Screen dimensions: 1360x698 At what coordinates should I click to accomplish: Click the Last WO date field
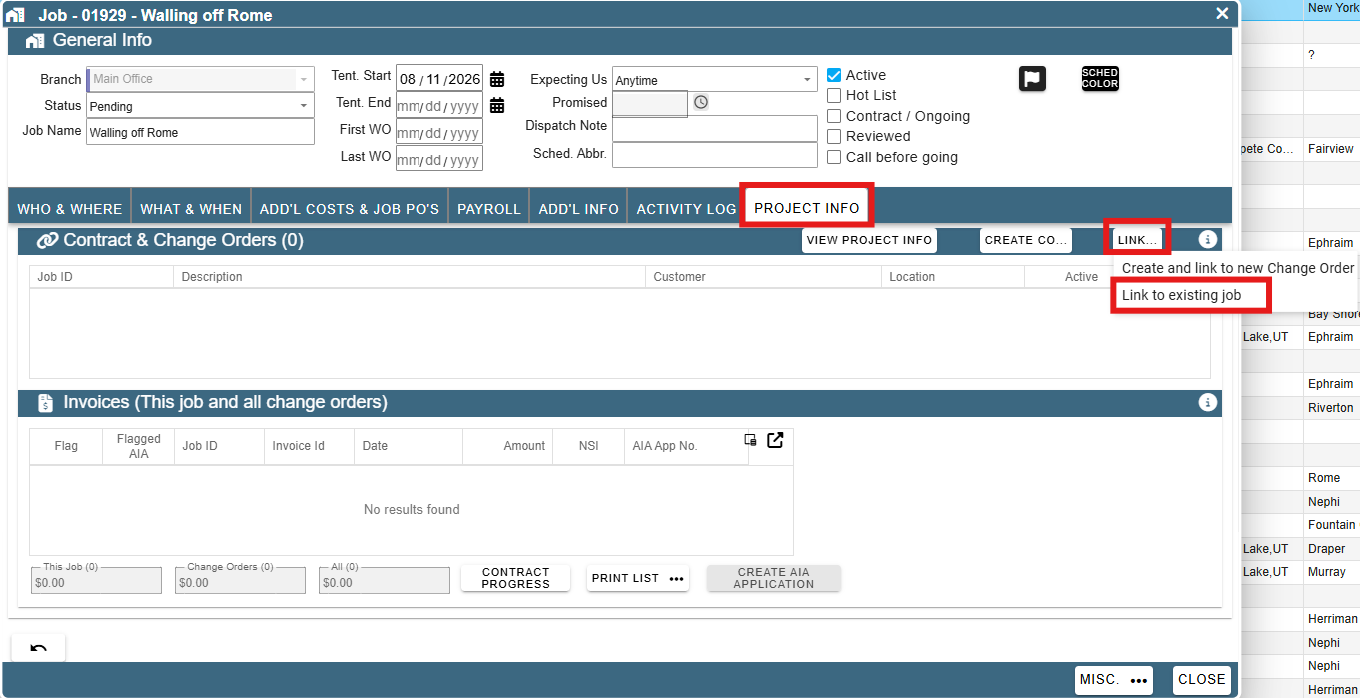(439, 159)
